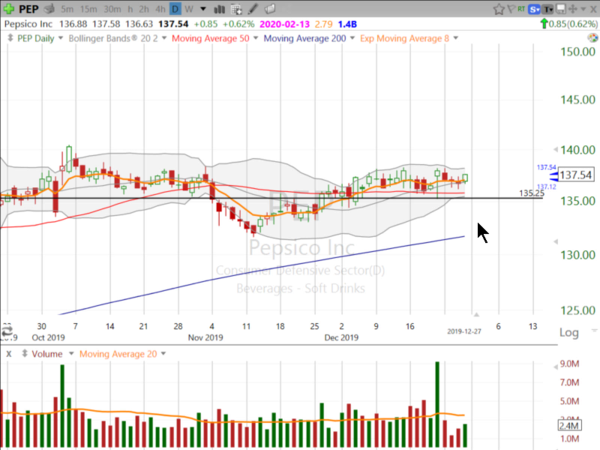Screen dimensions: 600x450
Task: Click the Pepsico Inc company name
Action: coord(28,24)
